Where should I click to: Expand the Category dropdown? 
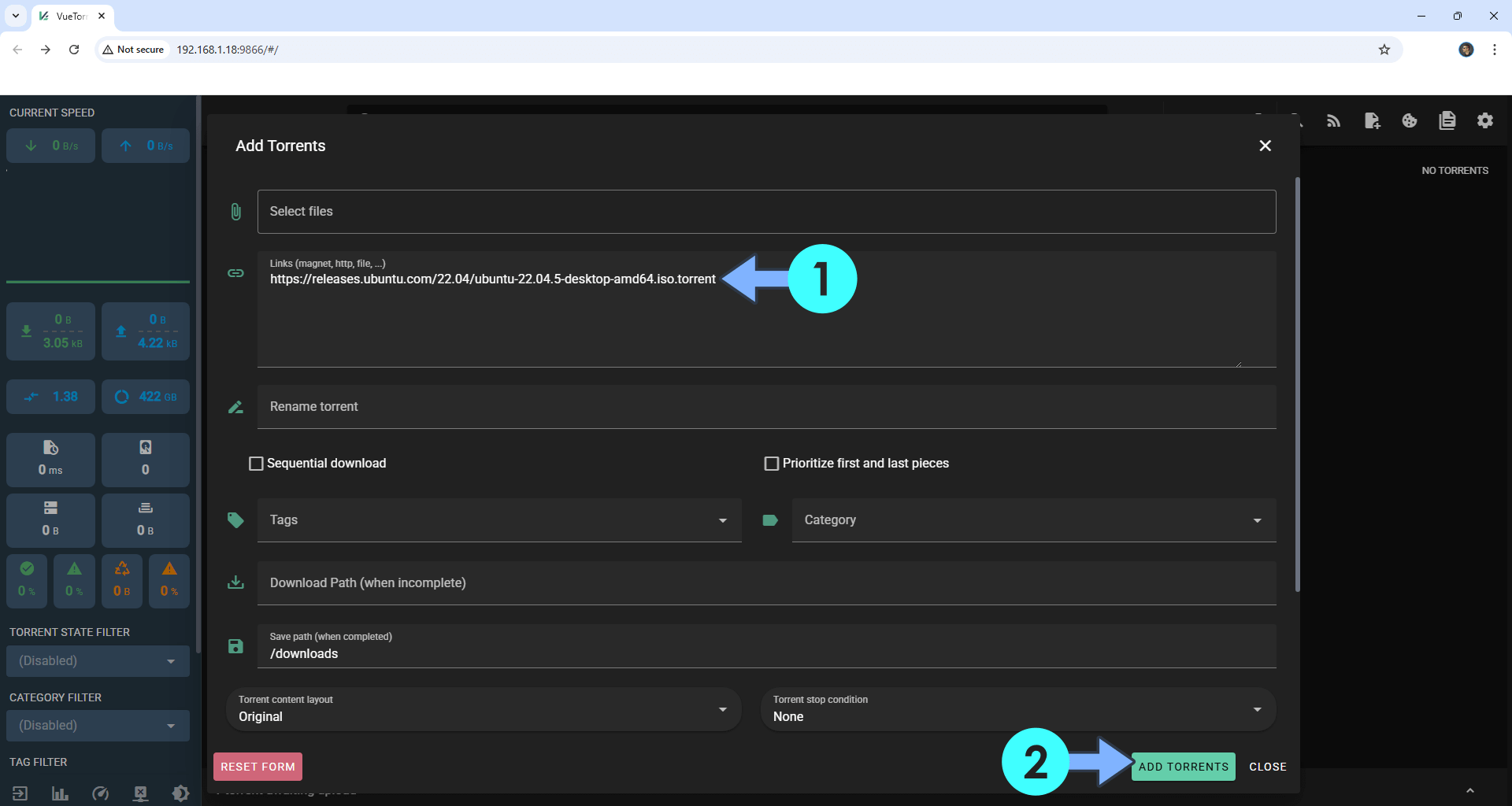[x=1034, y=520]
